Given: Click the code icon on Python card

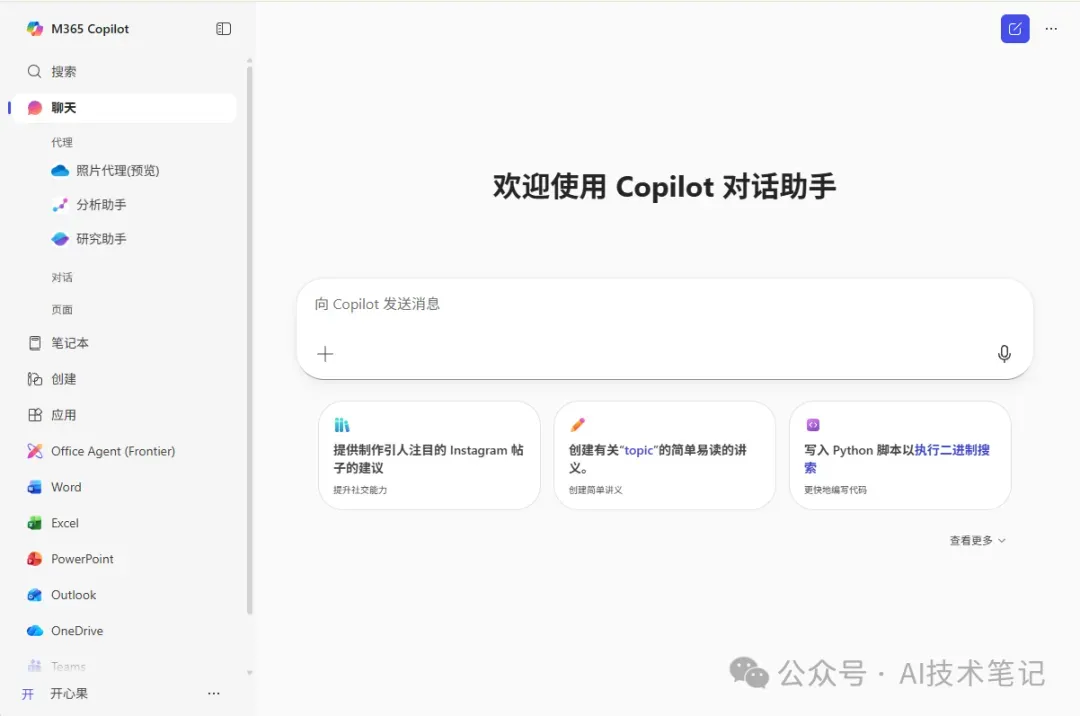Looking at the screenshot, I should (x=813, y=425).
